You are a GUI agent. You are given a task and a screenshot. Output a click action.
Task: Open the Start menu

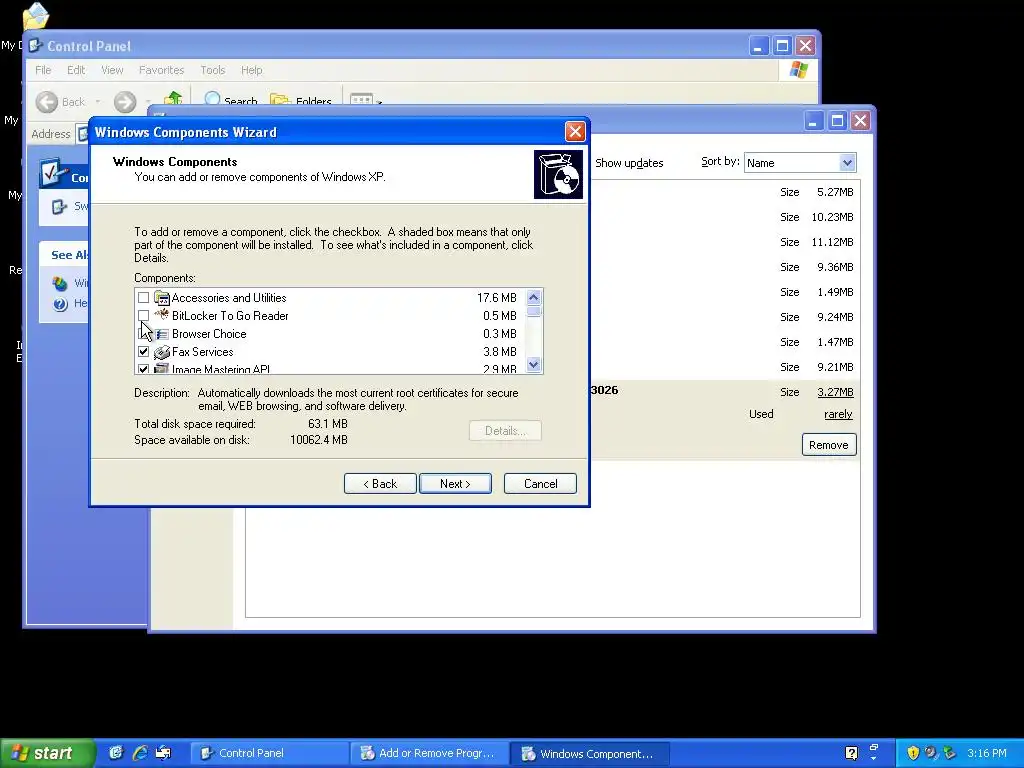(x=47, y=753)
